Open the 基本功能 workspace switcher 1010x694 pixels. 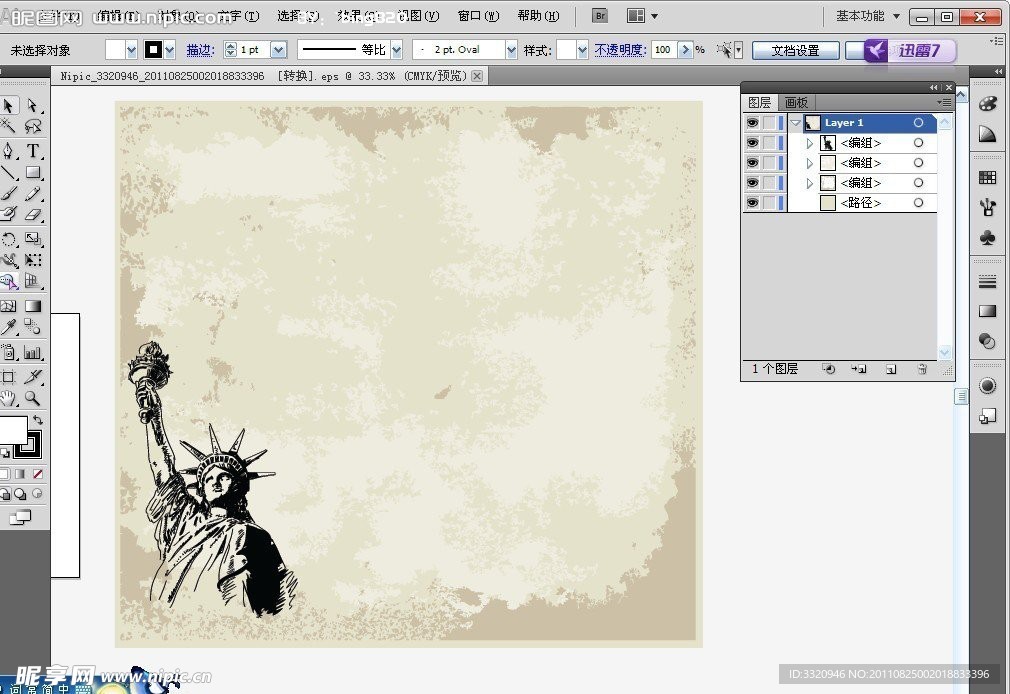pyautogui.click(x=868, y=16)
